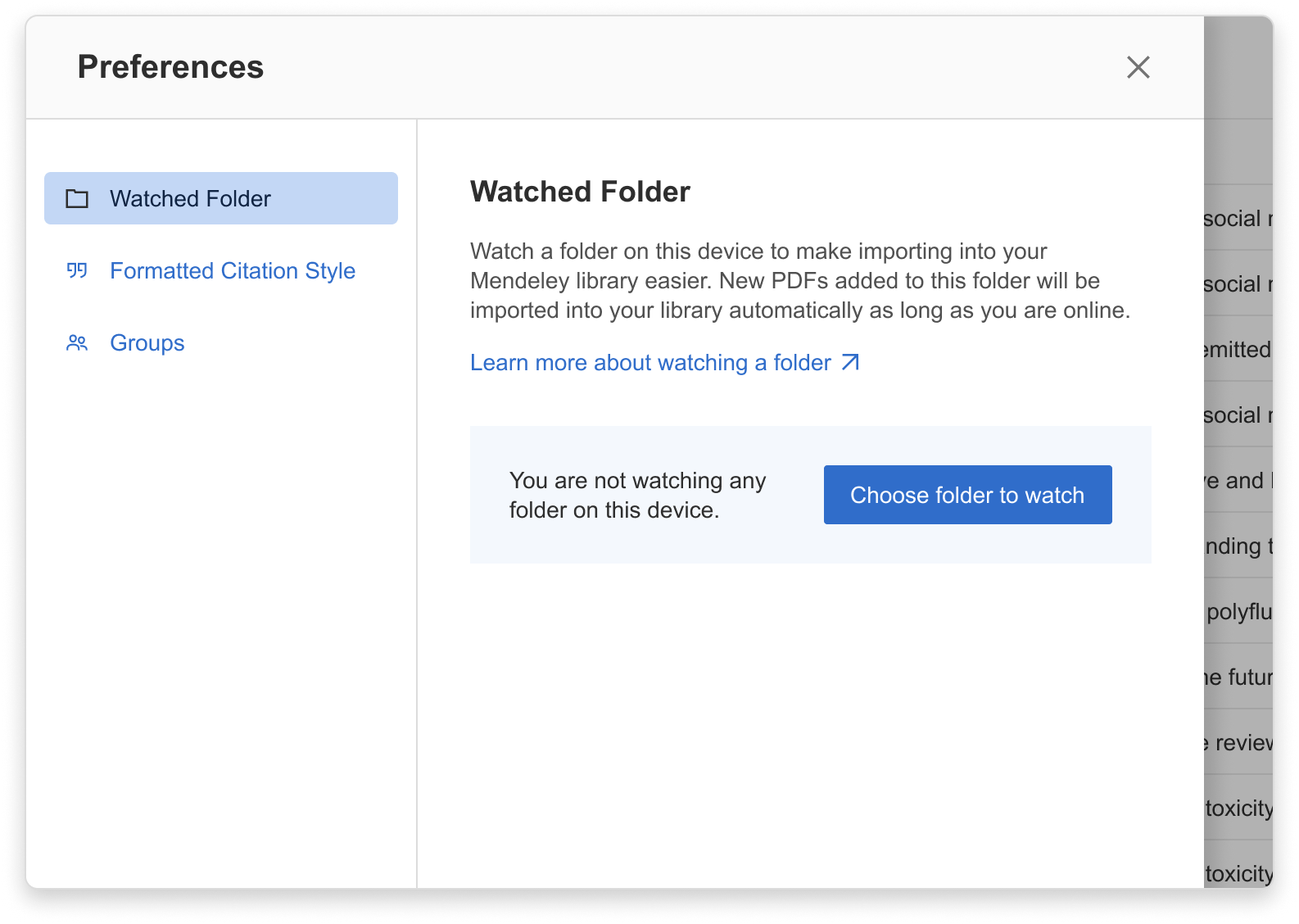The image size is (1299, 924).
Task: Click the Choose folder to watch button
Action: (x=967, y=495)
